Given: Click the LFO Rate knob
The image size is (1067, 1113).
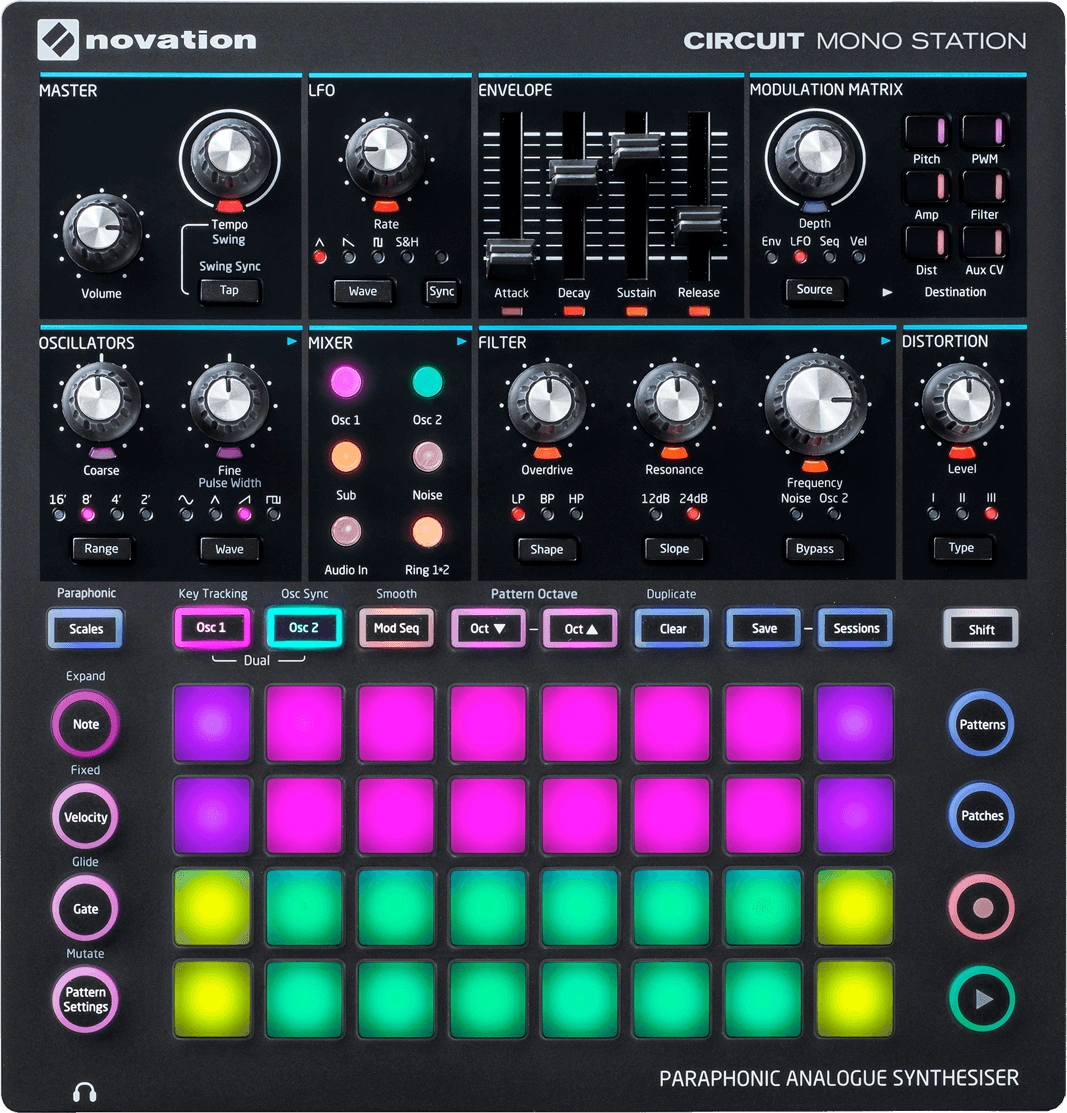Looking at the screenshot, I should click(385, 157).
